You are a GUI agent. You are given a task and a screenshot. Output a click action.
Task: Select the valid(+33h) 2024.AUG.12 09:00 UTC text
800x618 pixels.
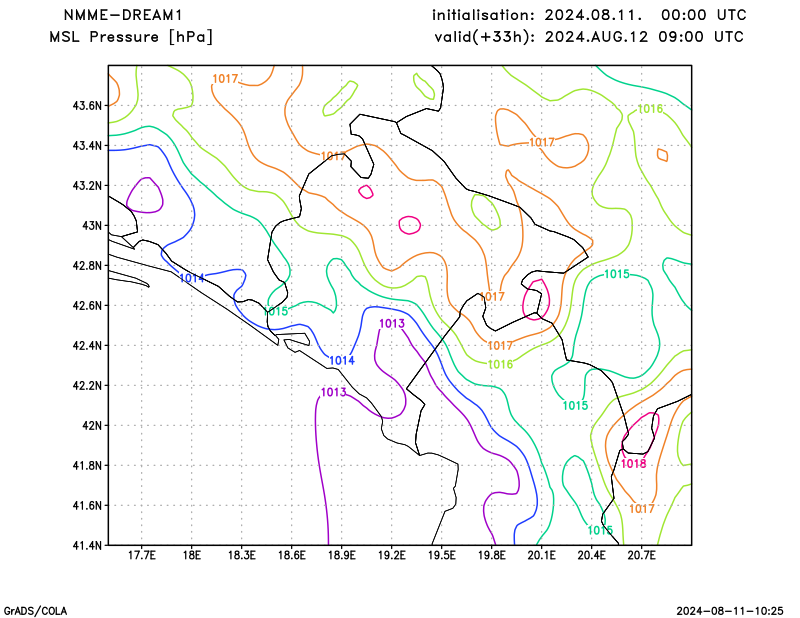coord(589,37)
